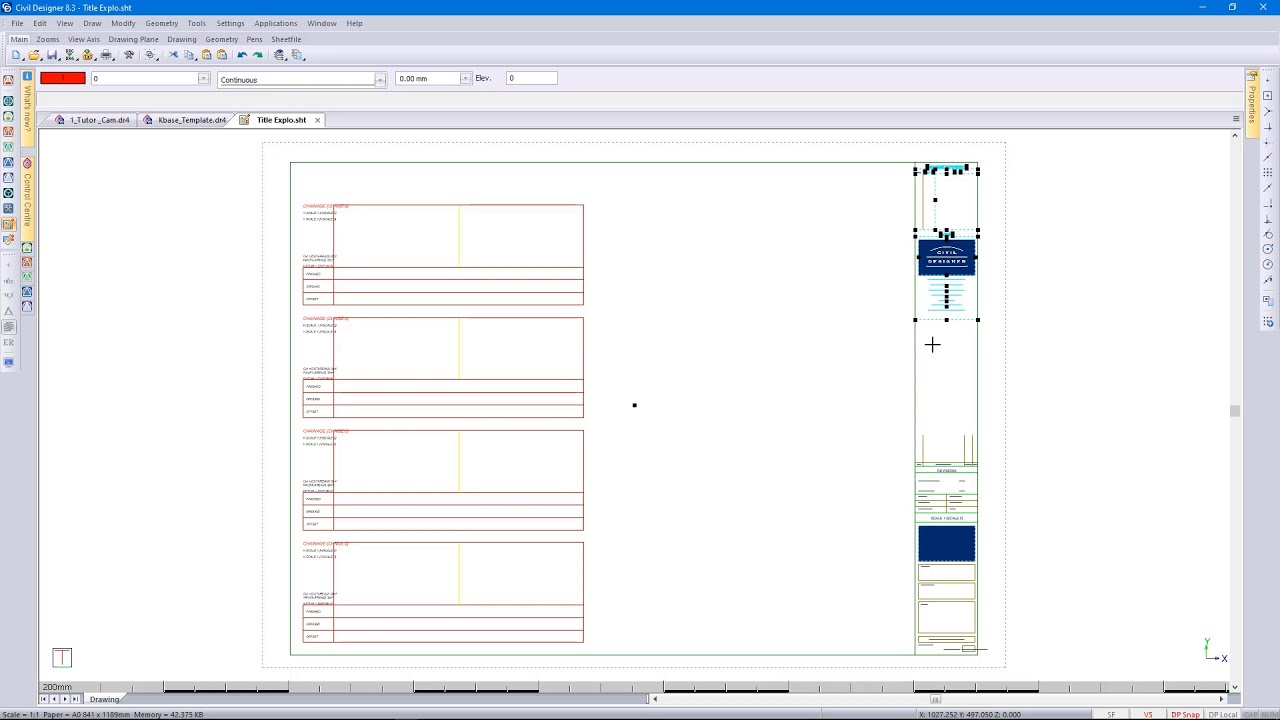1280x720 pixels.
Task: Click the Copy icon in toolbar
Action: click(x=190, y=55)
